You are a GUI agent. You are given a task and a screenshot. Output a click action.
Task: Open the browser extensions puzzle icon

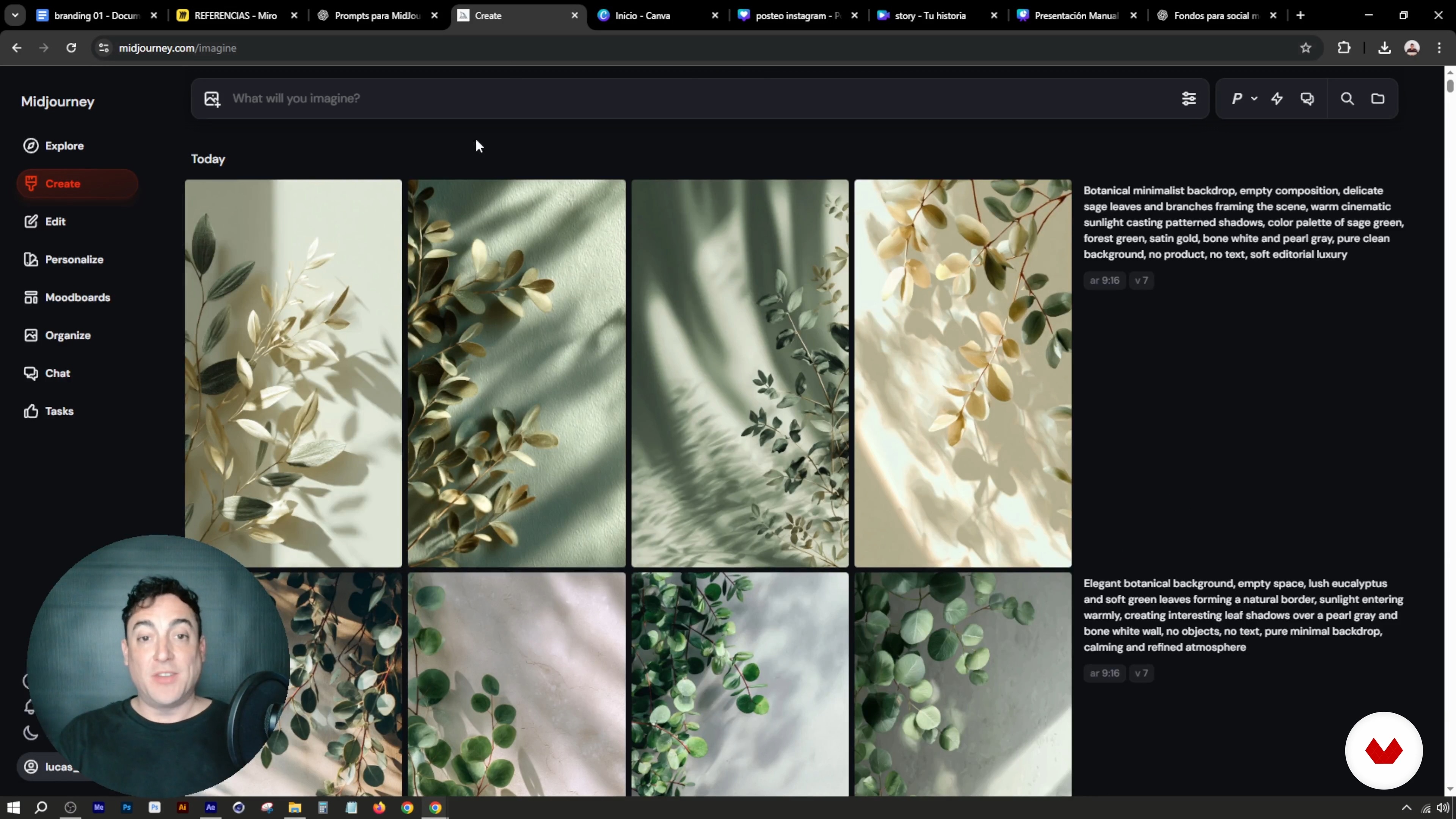pyautogui.click(x=1344, y=48)
